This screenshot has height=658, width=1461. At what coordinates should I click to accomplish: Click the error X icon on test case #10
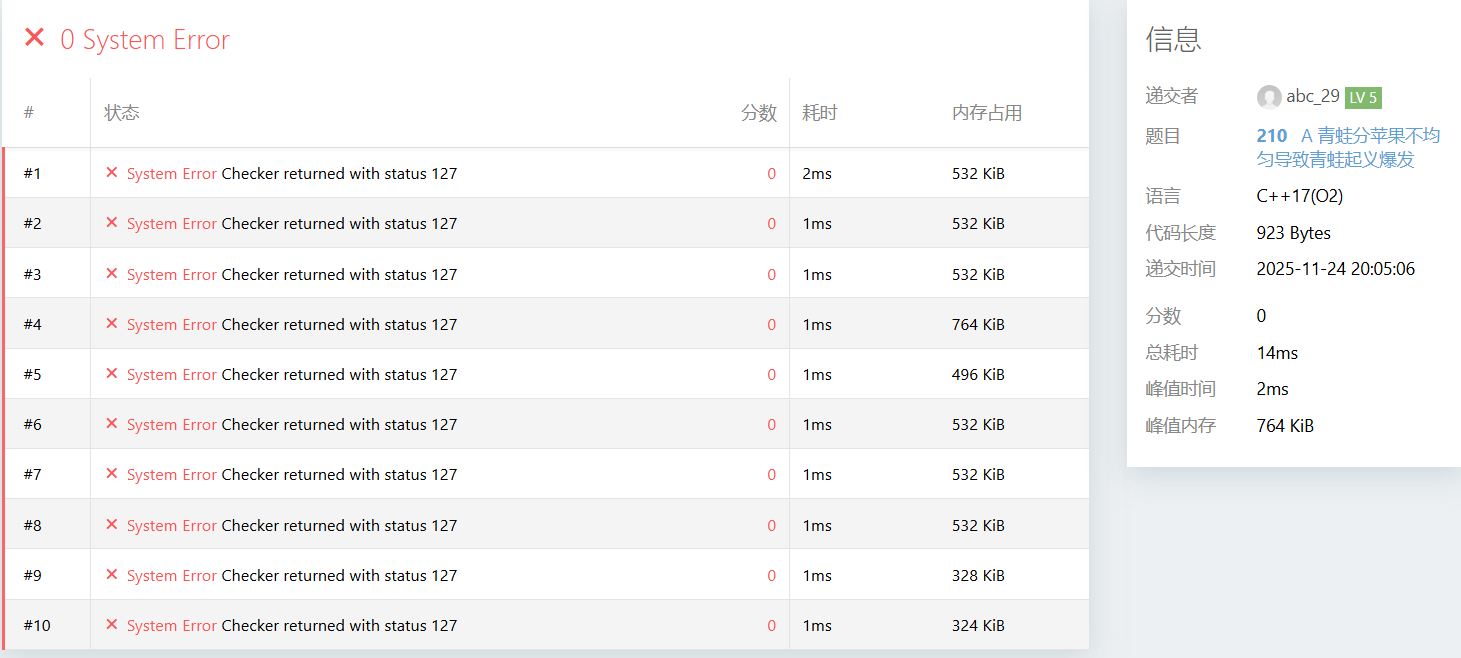(x=112, y=624)
